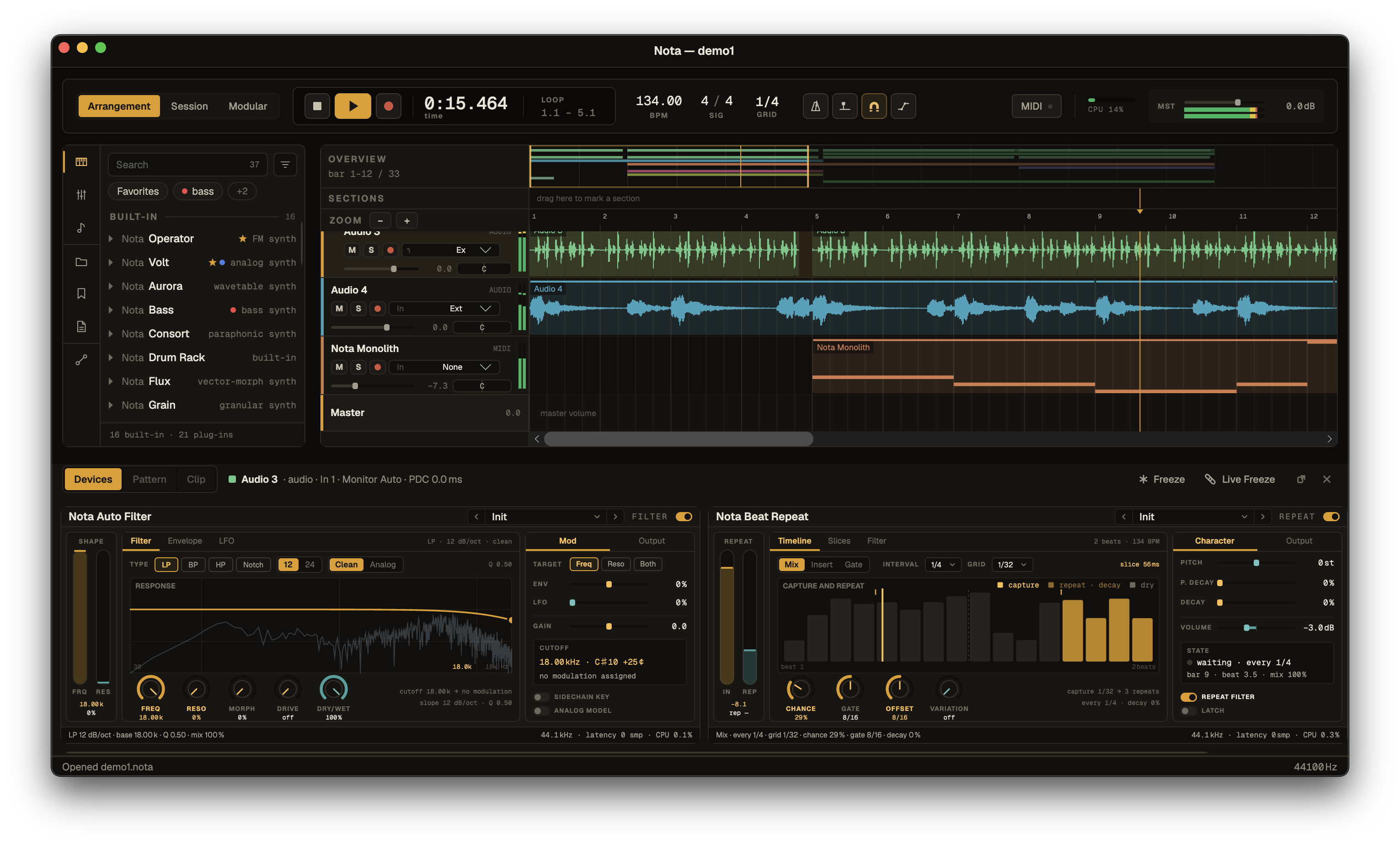Viewport: 1400px width, 844px height.
Task: Open the Envelope tab in Auto Filter
Action: pos(185,540)
